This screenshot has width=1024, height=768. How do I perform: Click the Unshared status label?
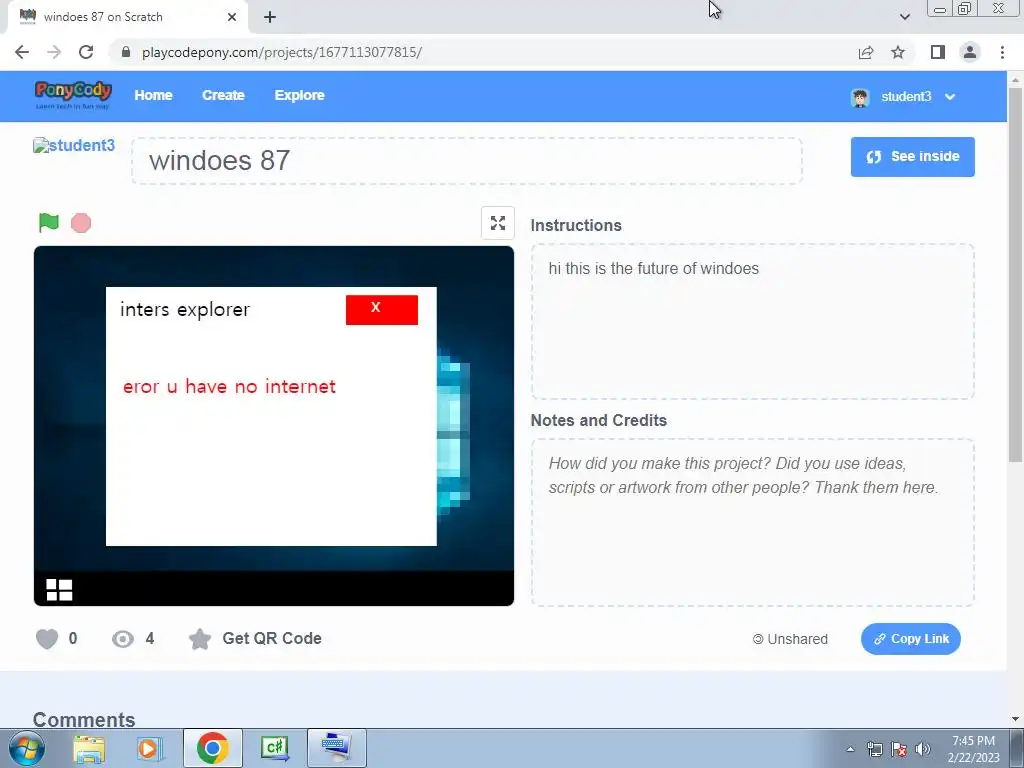[790, 639]
